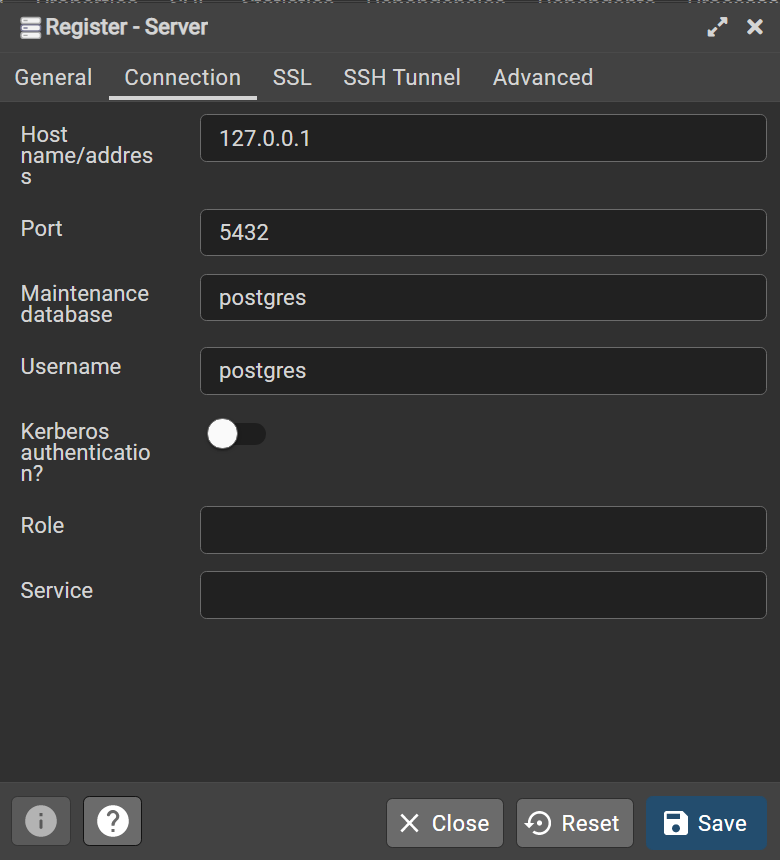The height and width of the screenshot is (860, 780).
Task: Click the Port input field
Action: (x=483, y=233)
